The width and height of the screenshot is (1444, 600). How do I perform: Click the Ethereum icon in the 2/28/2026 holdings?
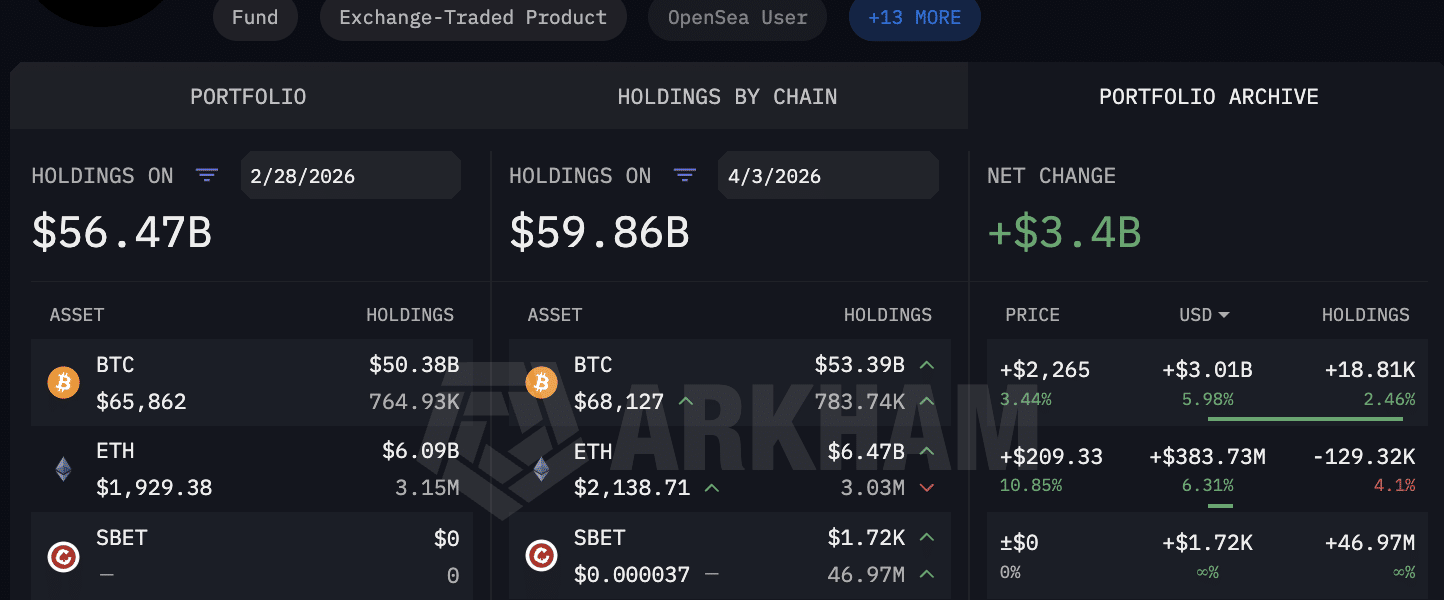pos(63,469)
